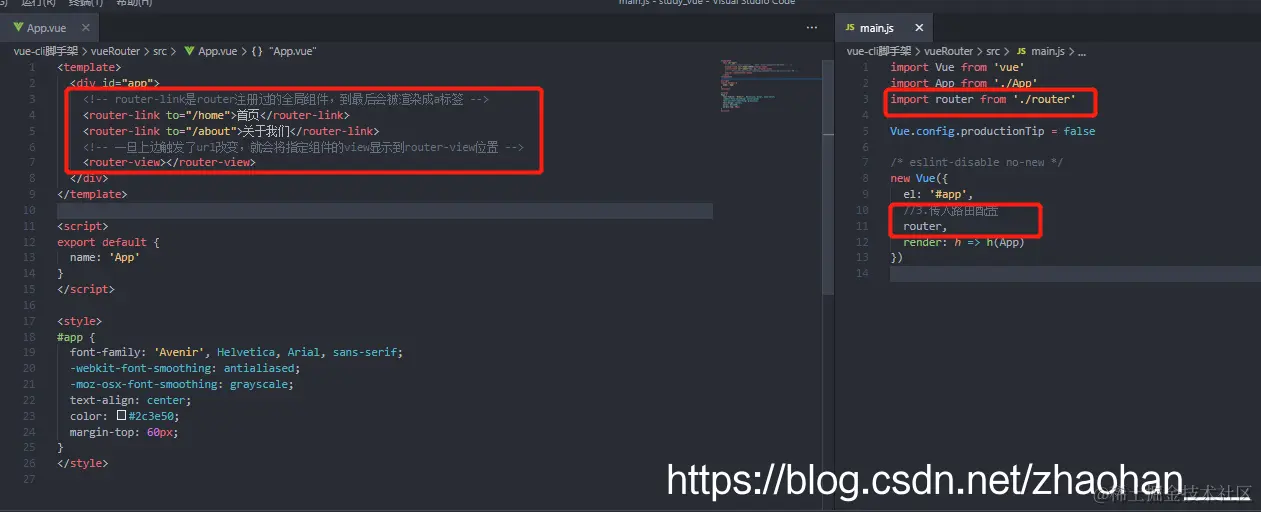Click the import Vue from 'vue' line
Image resolution: width=1261 pixels, height=512 pixels.
coord(957,67)
